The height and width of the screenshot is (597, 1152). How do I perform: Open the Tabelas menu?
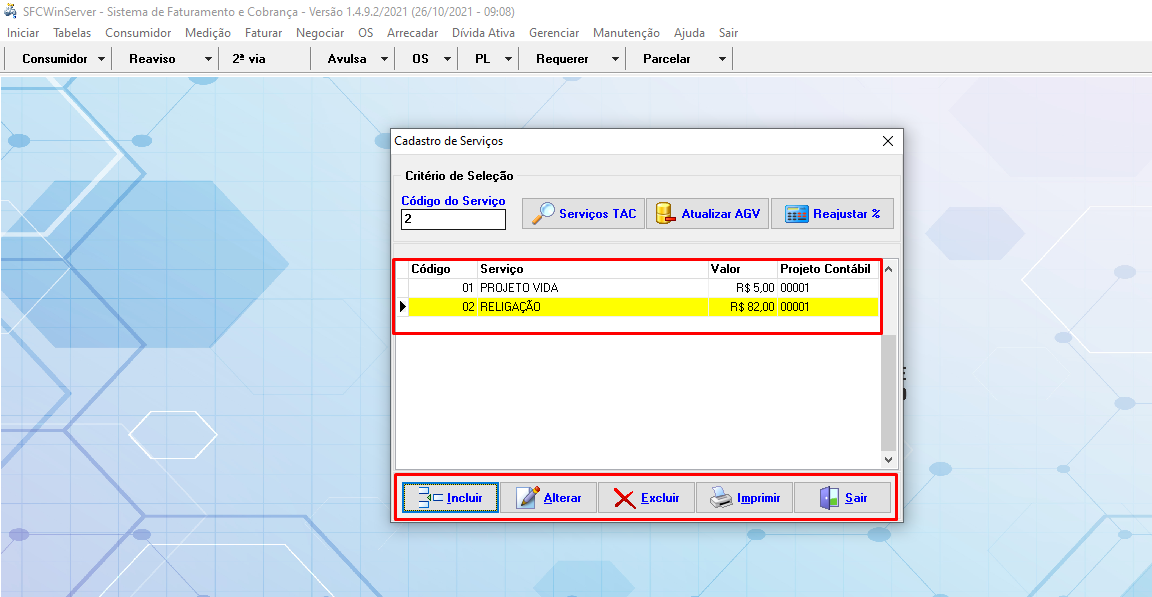point(72,33)
